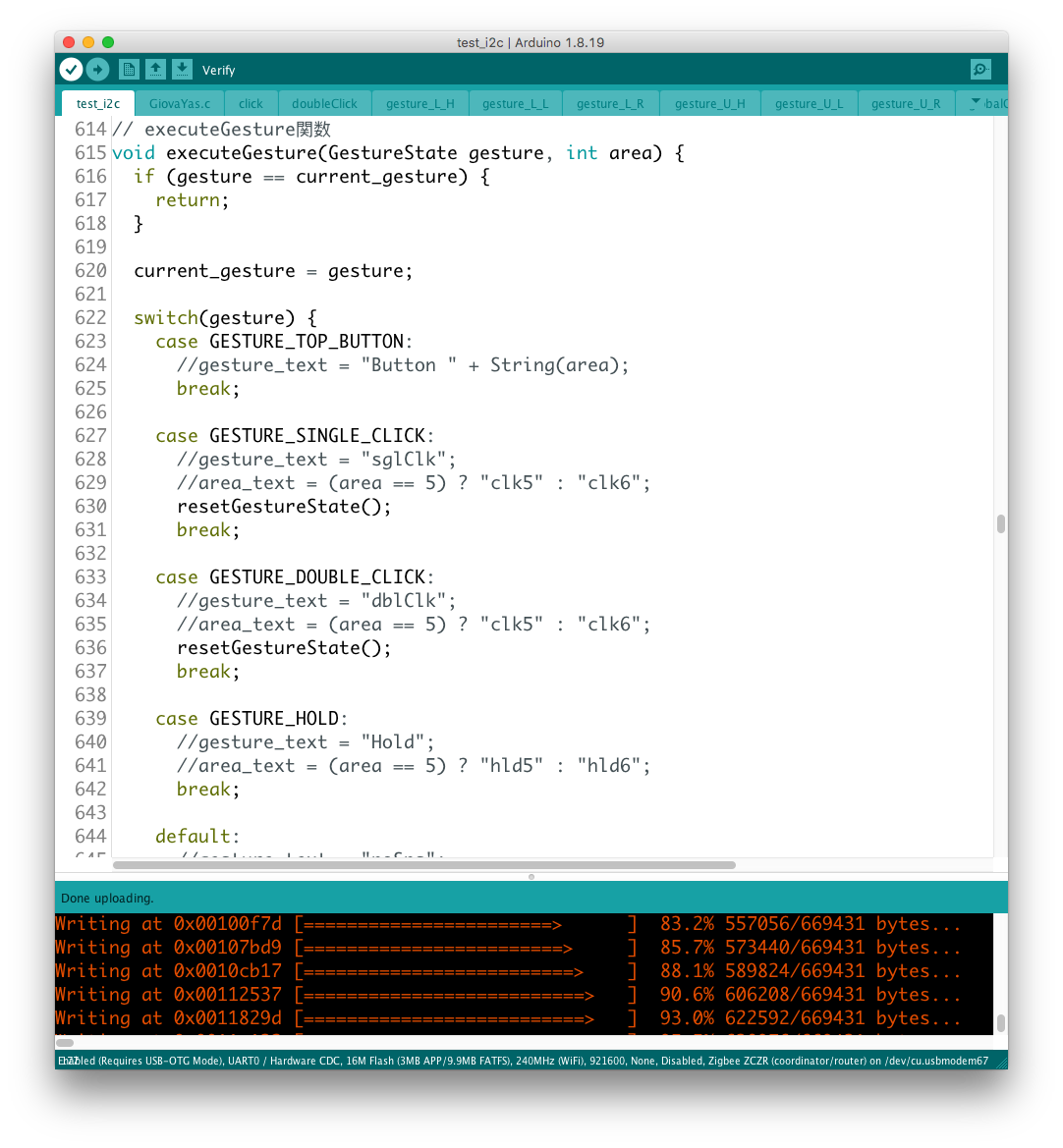Open the gesture_L_R tab
The height and width of the screenshot is (1148, 1063).
coord(610,103)
